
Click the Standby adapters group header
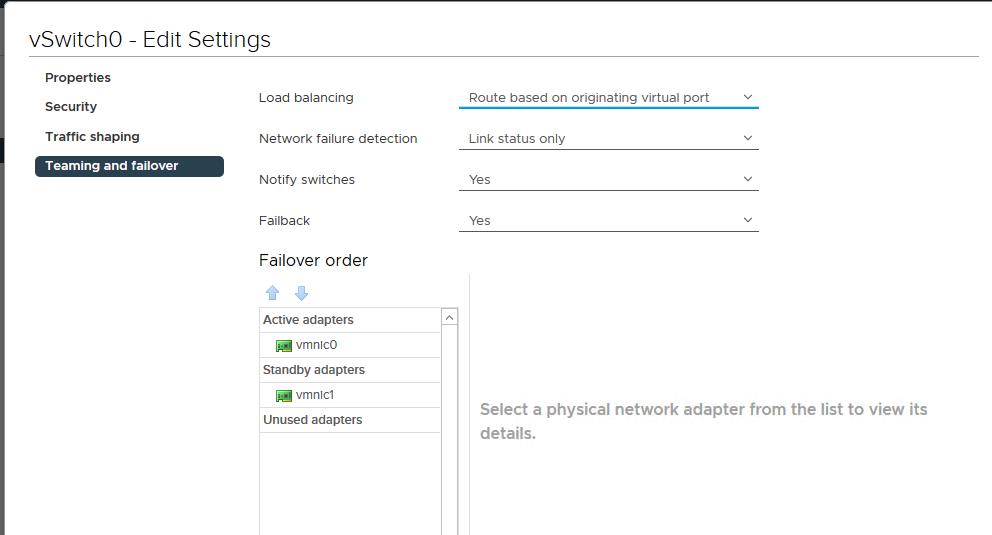click(314, 370)
